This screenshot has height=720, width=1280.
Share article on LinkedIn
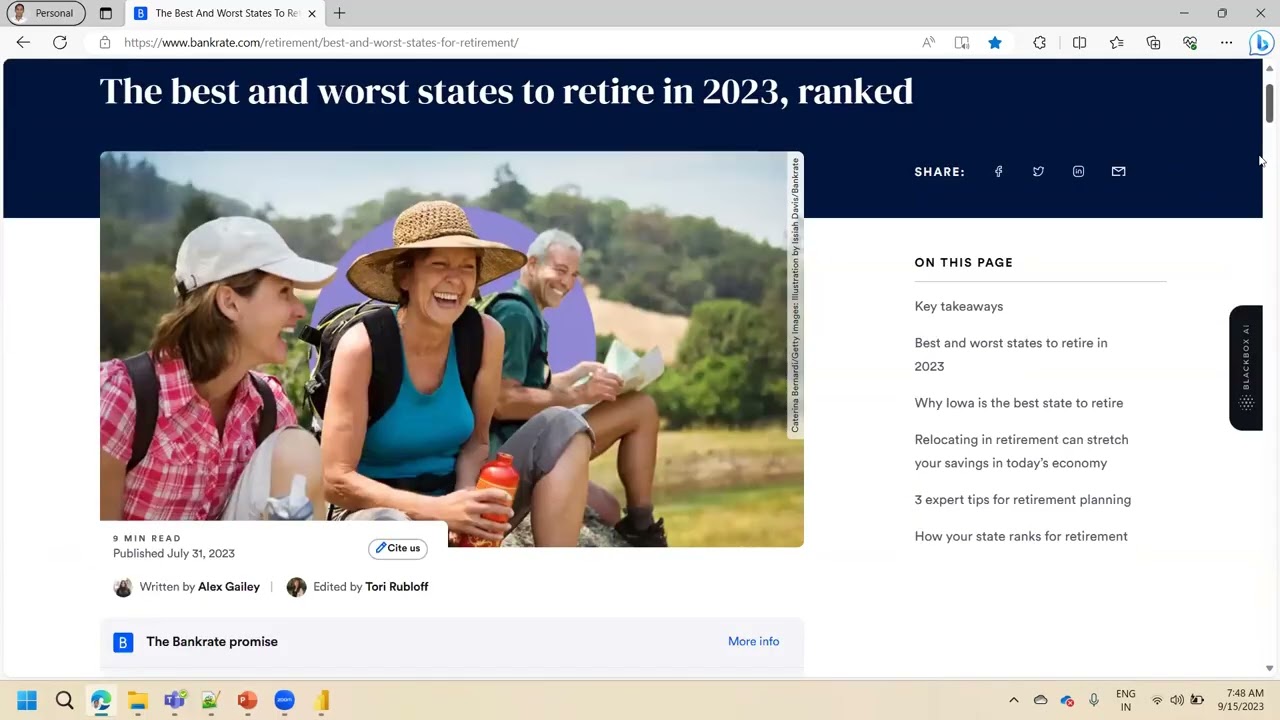click(1078, 171)
